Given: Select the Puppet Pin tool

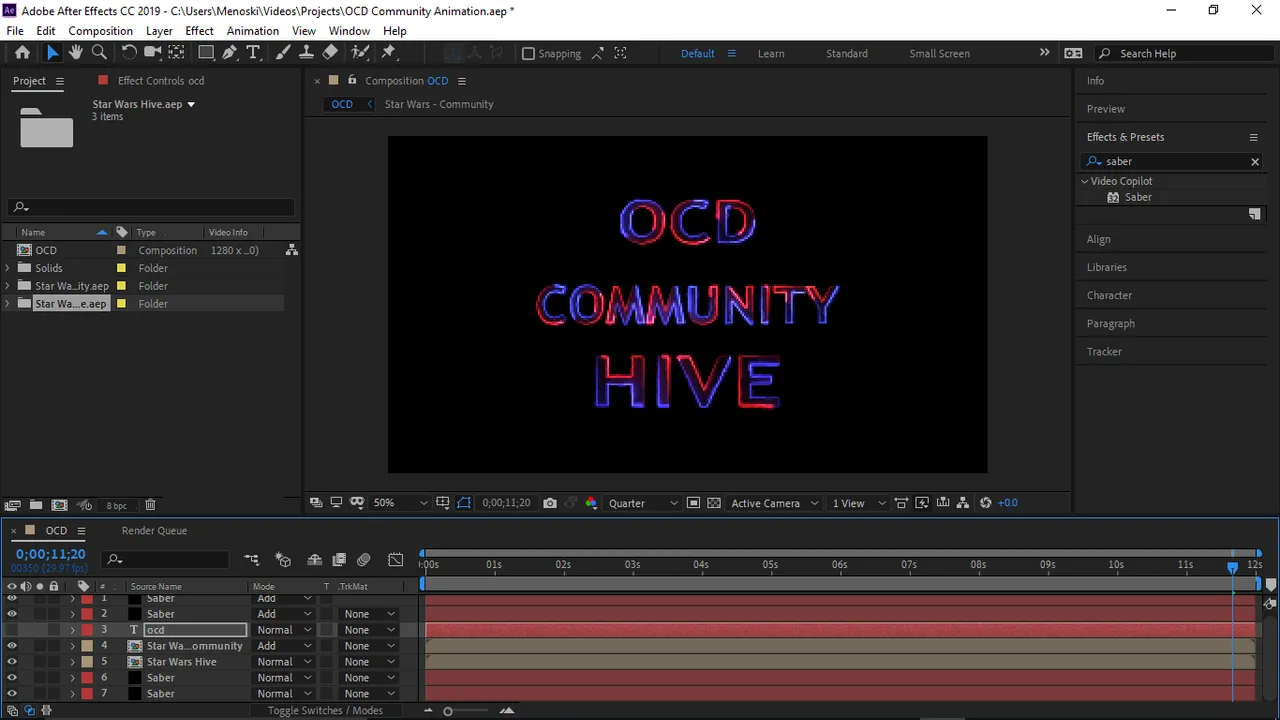Looking at the screenshot, I should point(389,53).
